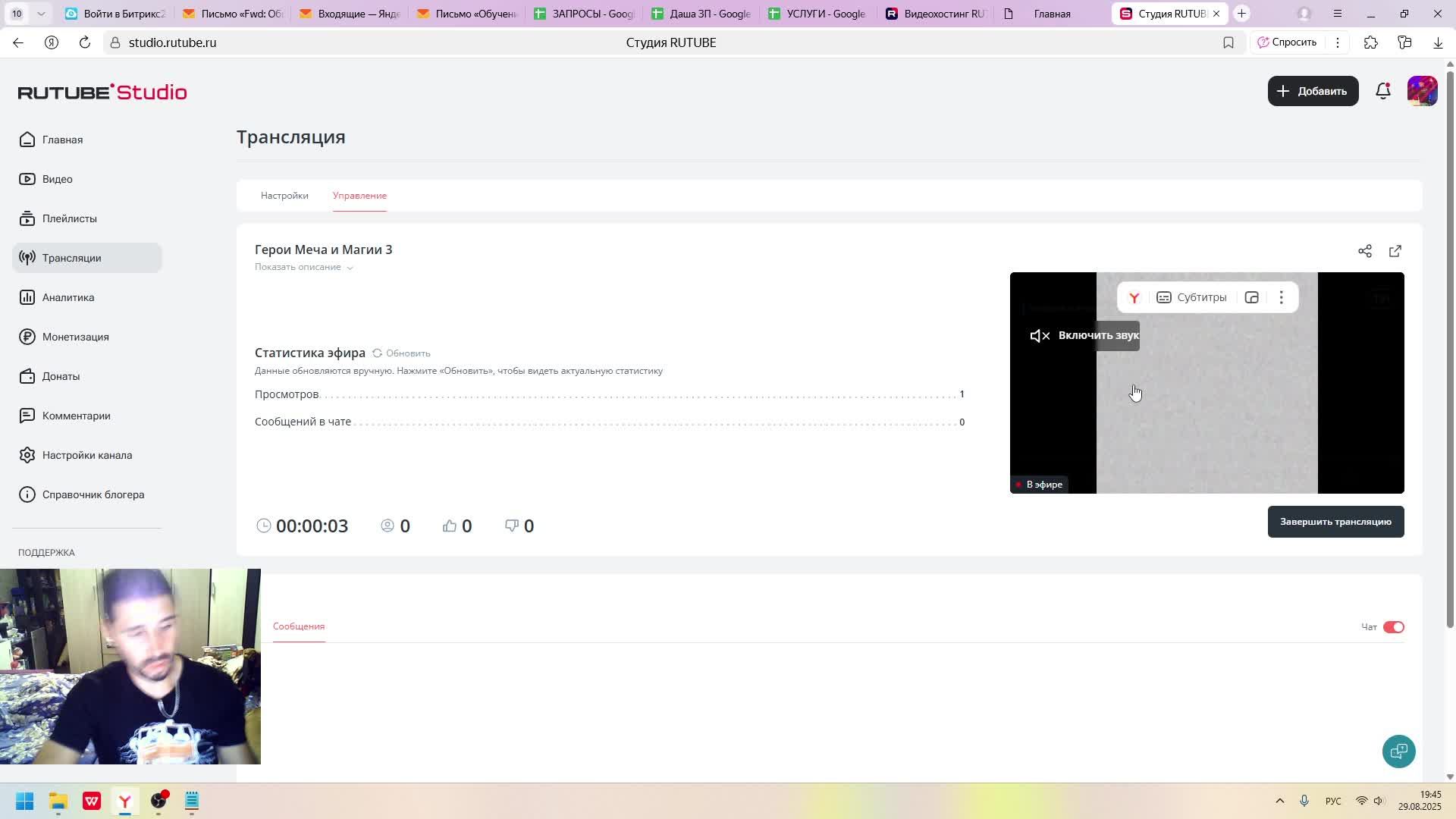Open the tab list dropdown arrow
Screen dimensions: 1456x819
41,14
